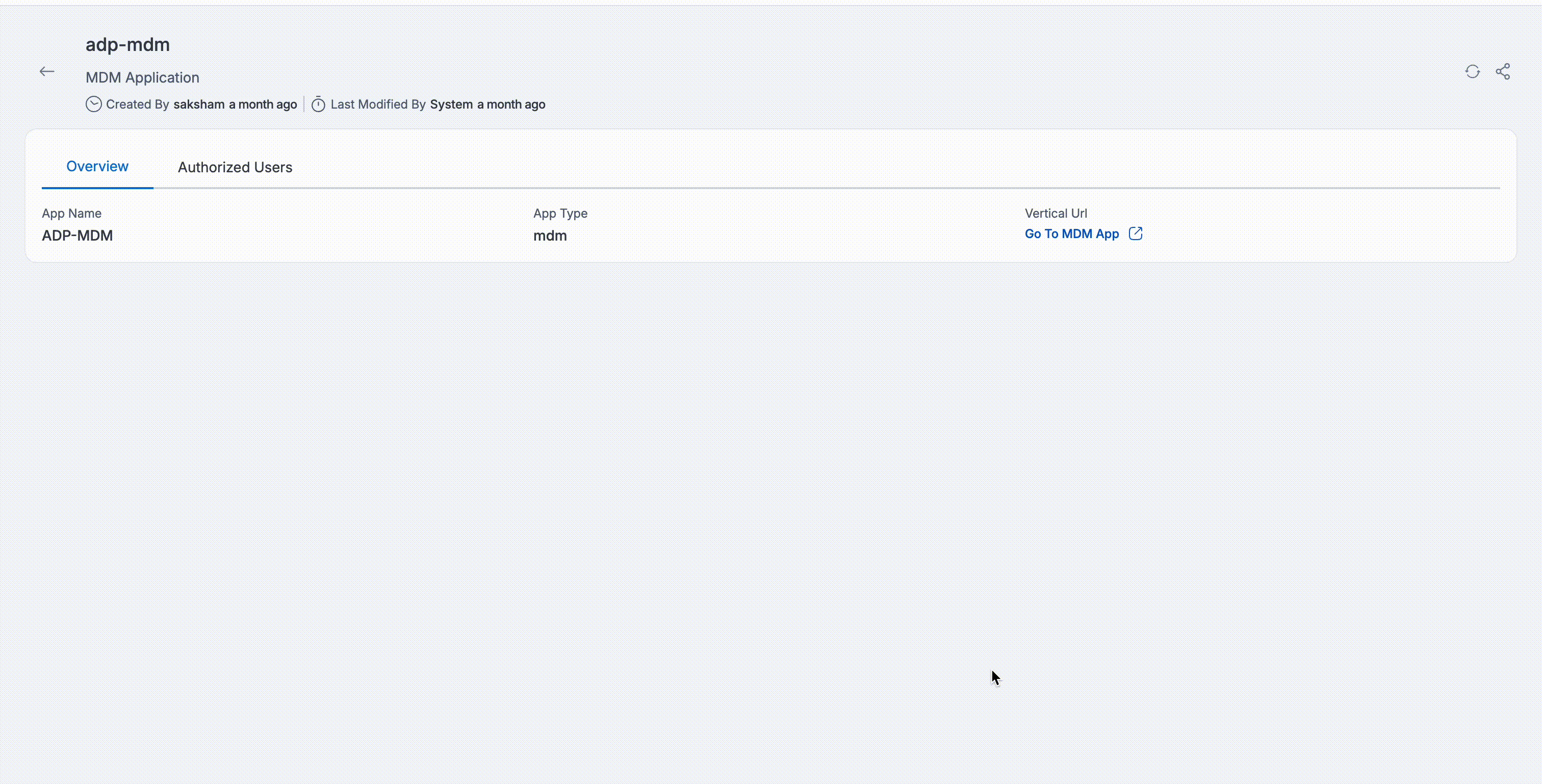Screen dimensions: 1542x784
Task: Click the Vertical Url field label
Action: pyautogui.click(x=1056, y=214)
